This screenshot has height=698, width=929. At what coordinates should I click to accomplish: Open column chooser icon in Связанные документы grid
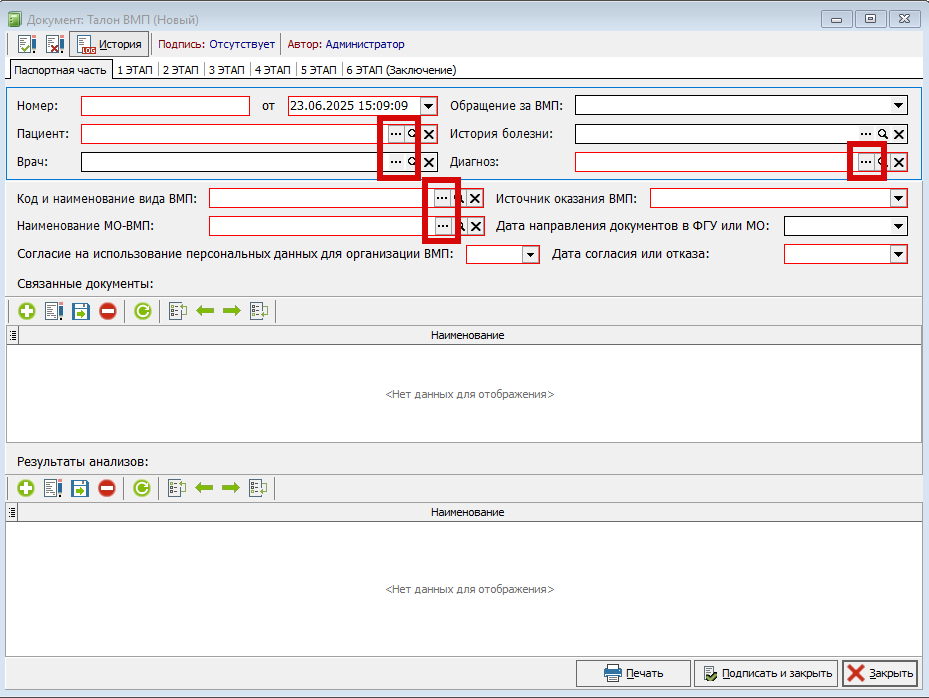12,335
